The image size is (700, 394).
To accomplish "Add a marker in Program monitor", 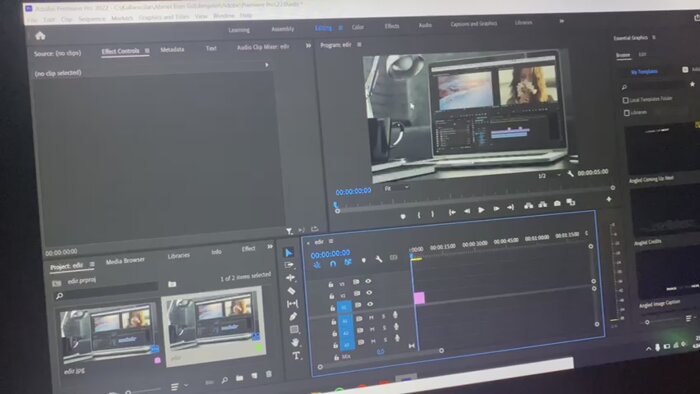I will pyautogui.click(x=403, y=216).
